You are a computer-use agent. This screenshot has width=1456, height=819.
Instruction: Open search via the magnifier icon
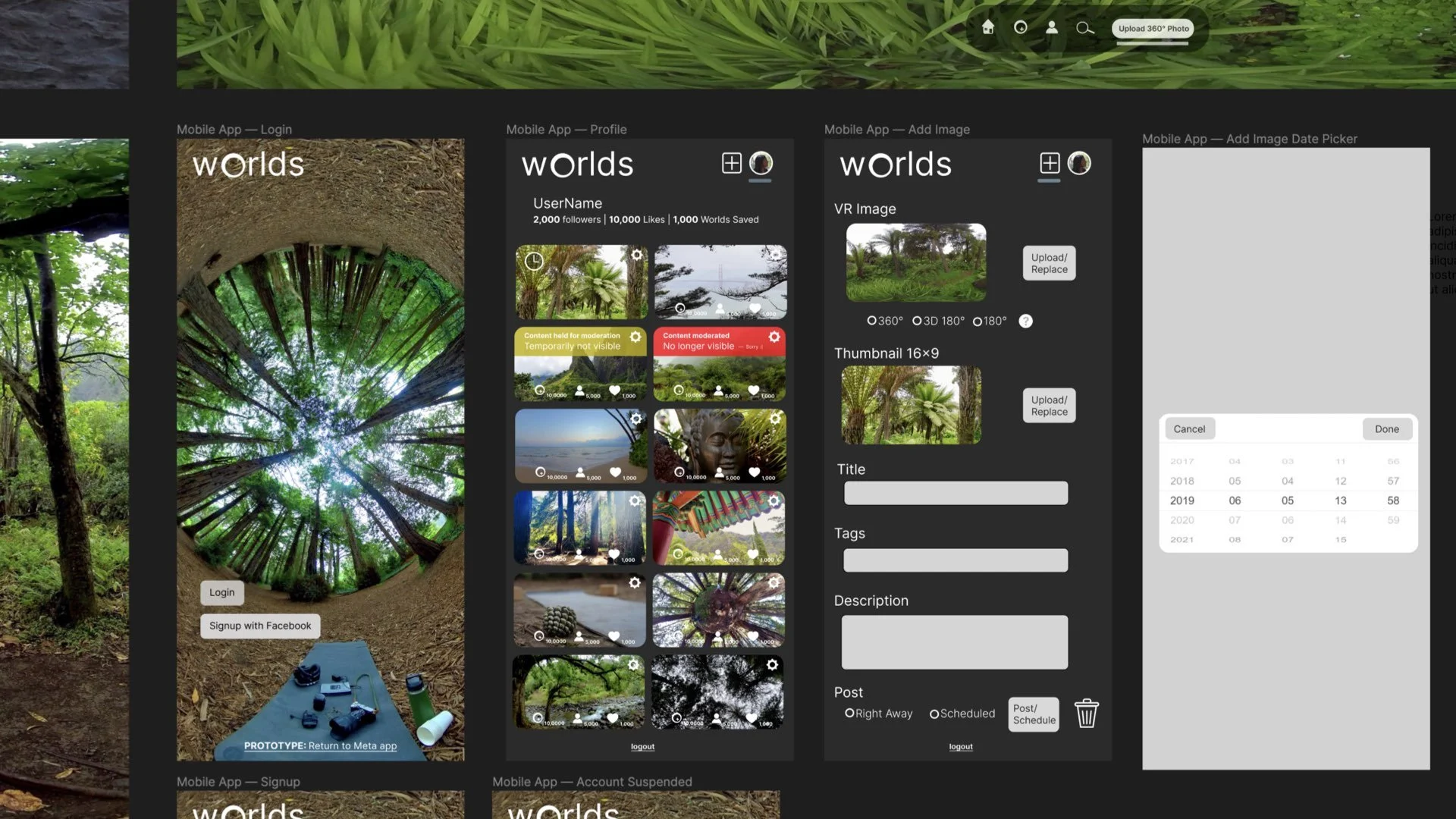coord(1084,28)
